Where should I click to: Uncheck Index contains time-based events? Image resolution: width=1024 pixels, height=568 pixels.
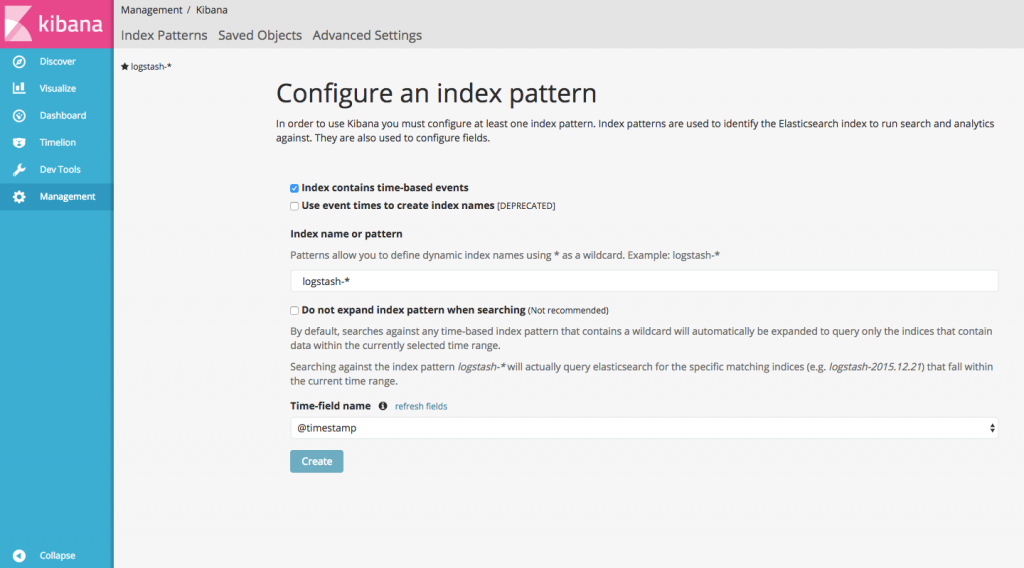click(x=295, y=188)
